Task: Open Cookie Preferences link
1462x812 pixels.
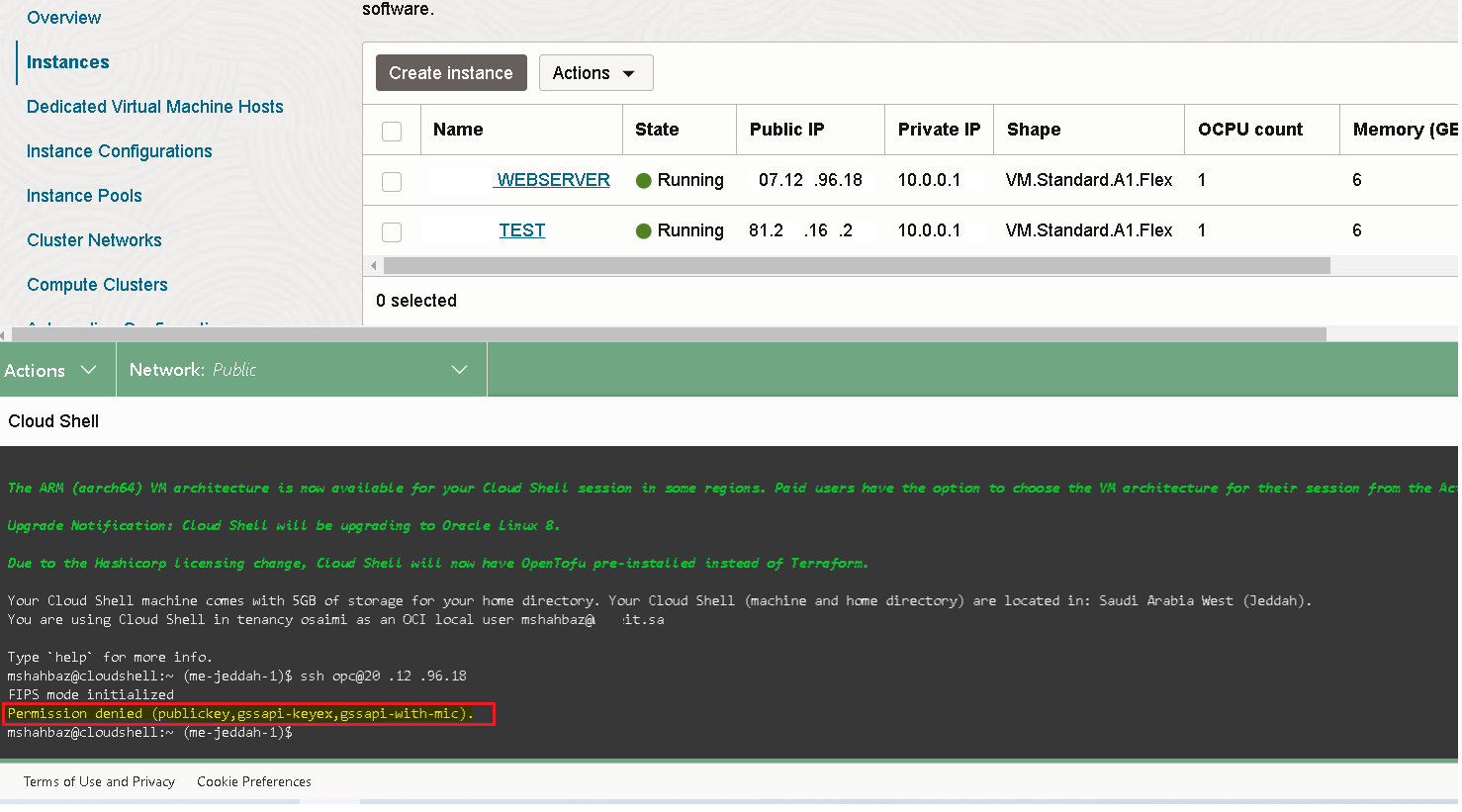Action: click(x=254, y=781)
